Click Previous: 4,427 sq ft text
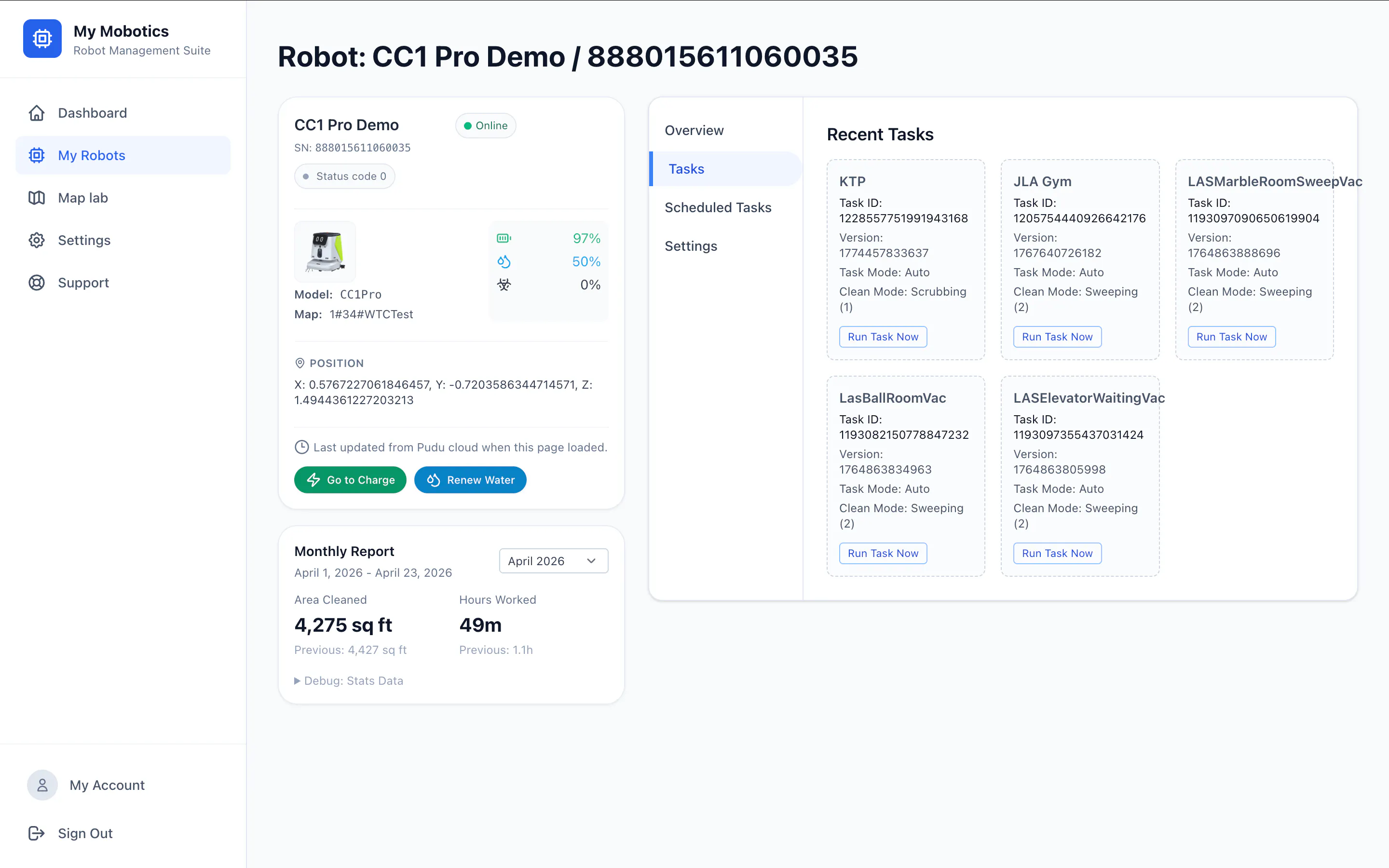Screen dimensions: 1389x868 [350, 650]
